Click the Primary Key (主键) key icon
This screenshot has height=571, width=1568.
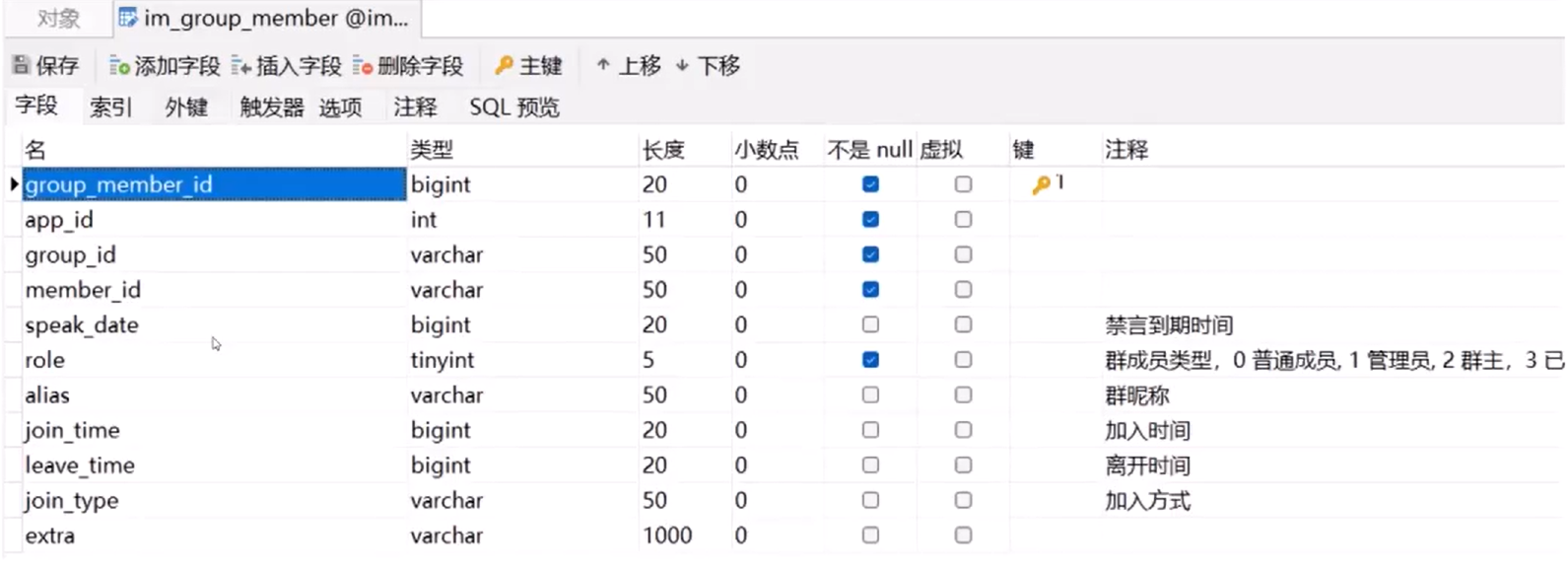tap(504, 65)
